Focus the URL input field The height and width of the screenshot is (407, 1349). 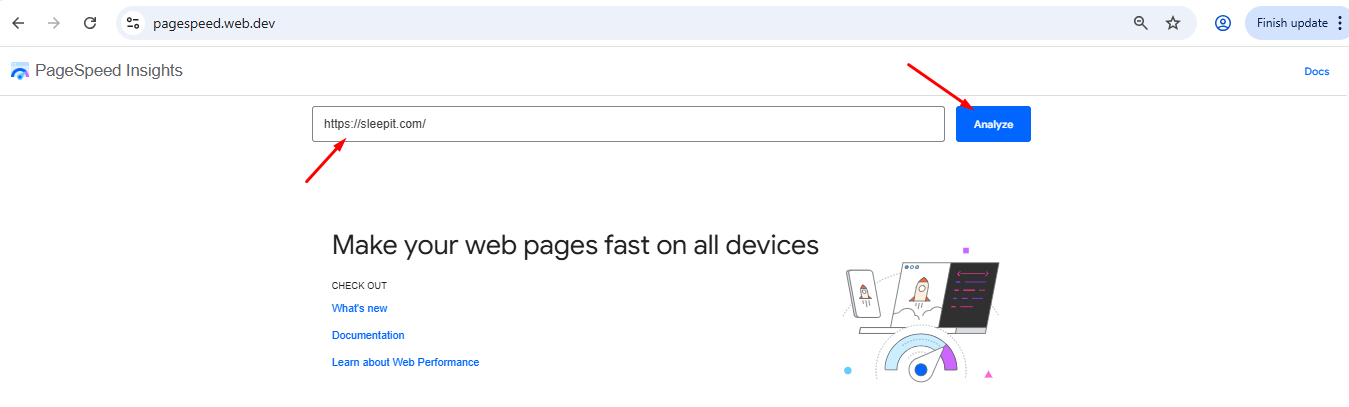click(x=628, y=124)
